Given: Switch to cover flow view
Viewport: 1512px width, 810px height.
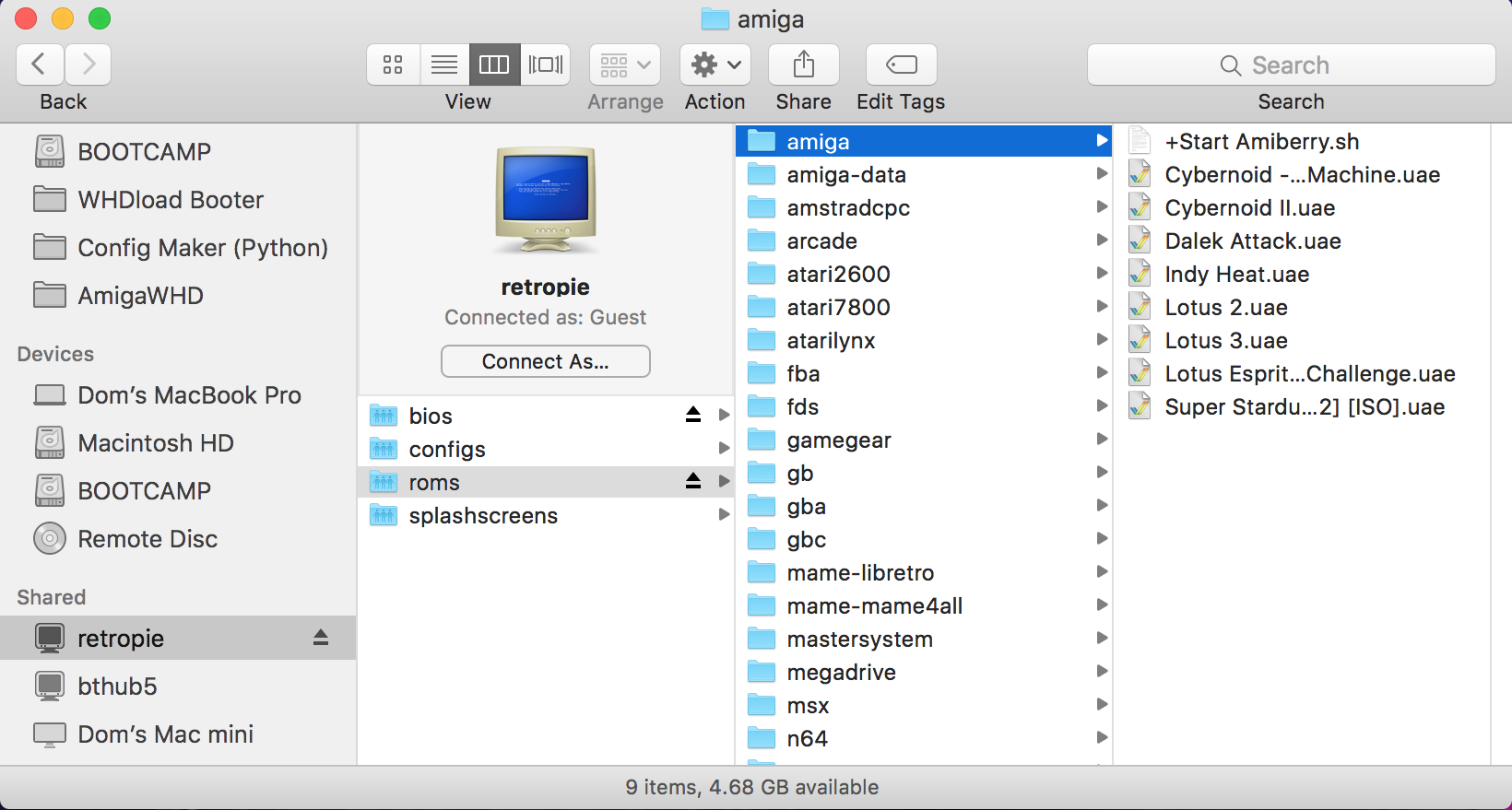Looking at the screenshot, I should (545, 65).
